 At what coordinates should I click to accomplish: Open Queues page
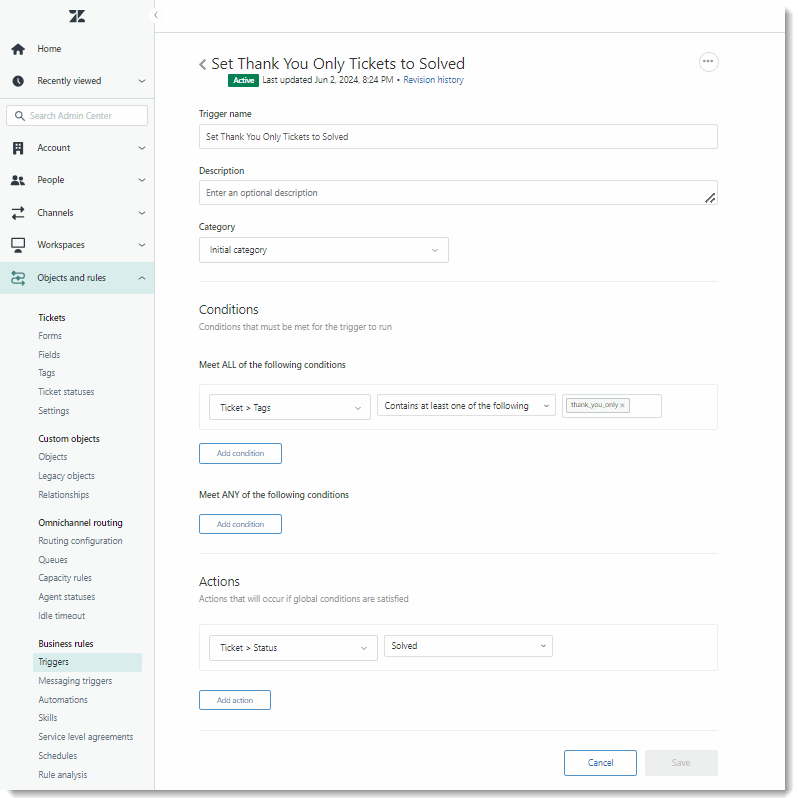click(53, 560)
